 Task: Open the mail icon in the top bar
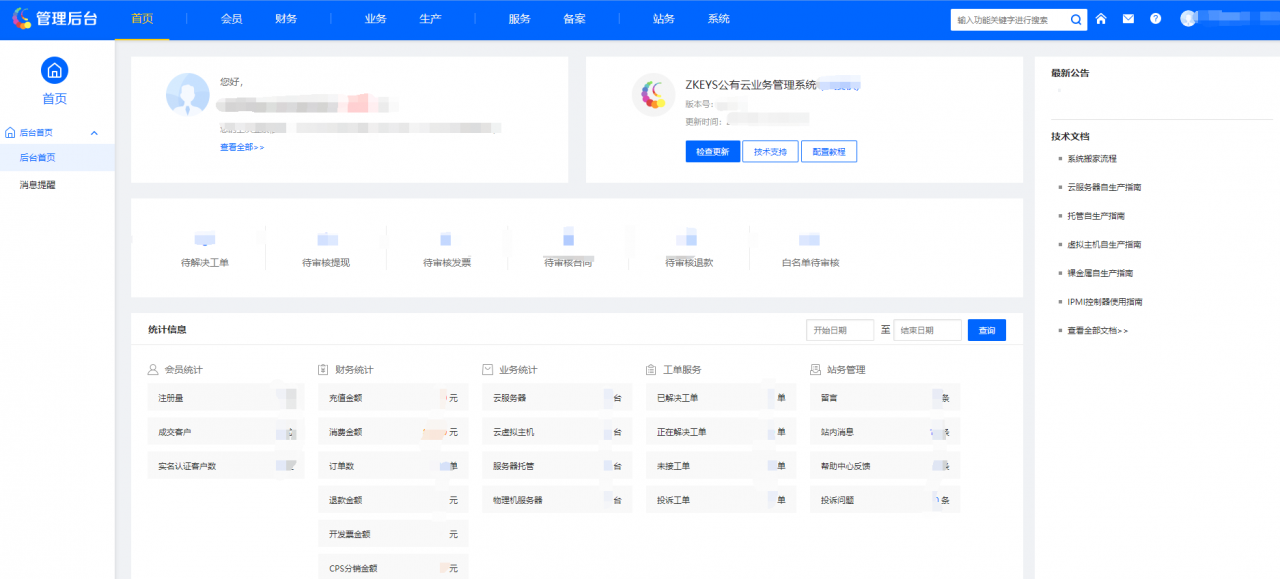(1128, 18)
